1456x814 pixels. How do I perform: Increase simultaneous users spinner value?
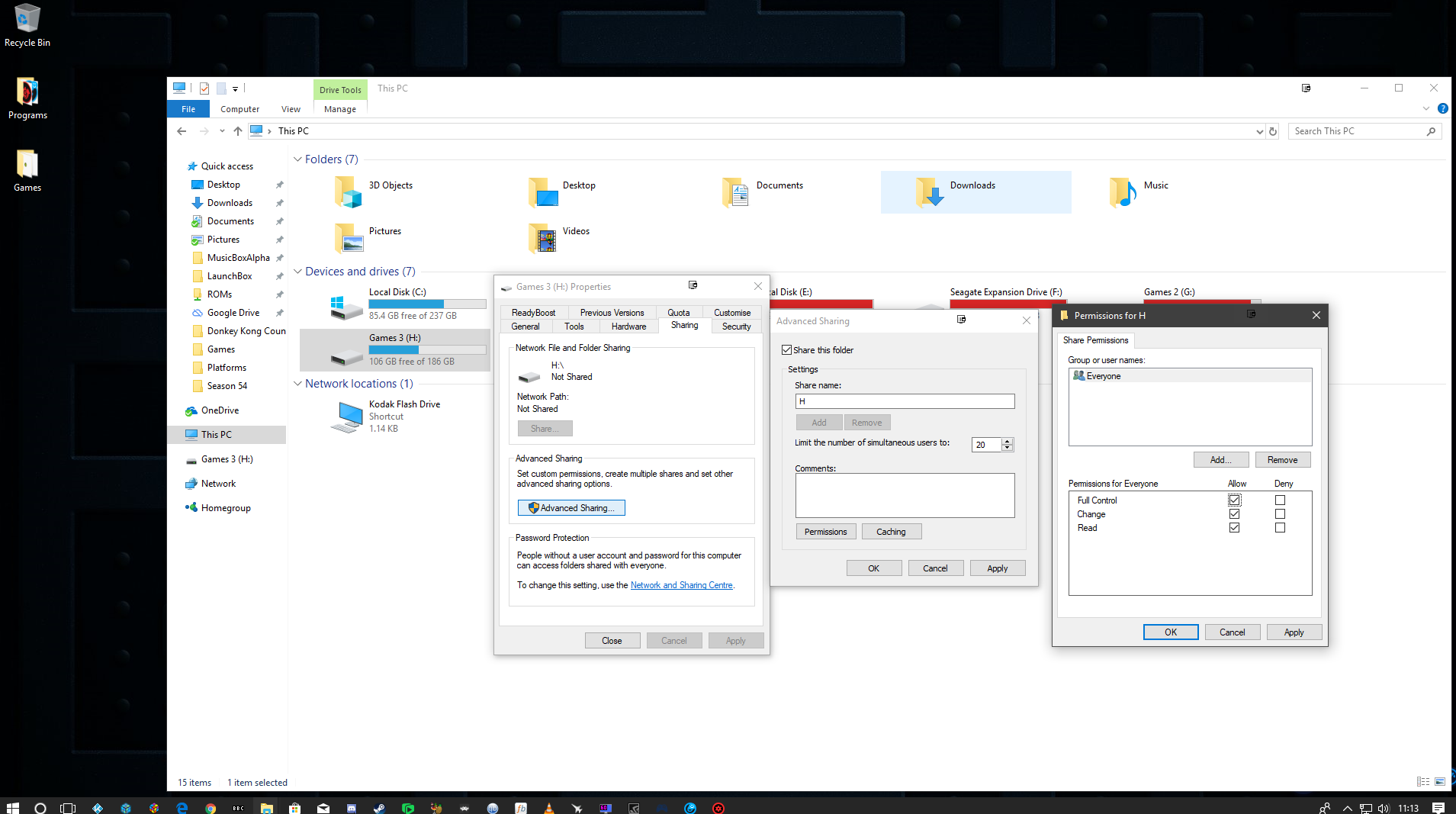(x=1007, y=441)
